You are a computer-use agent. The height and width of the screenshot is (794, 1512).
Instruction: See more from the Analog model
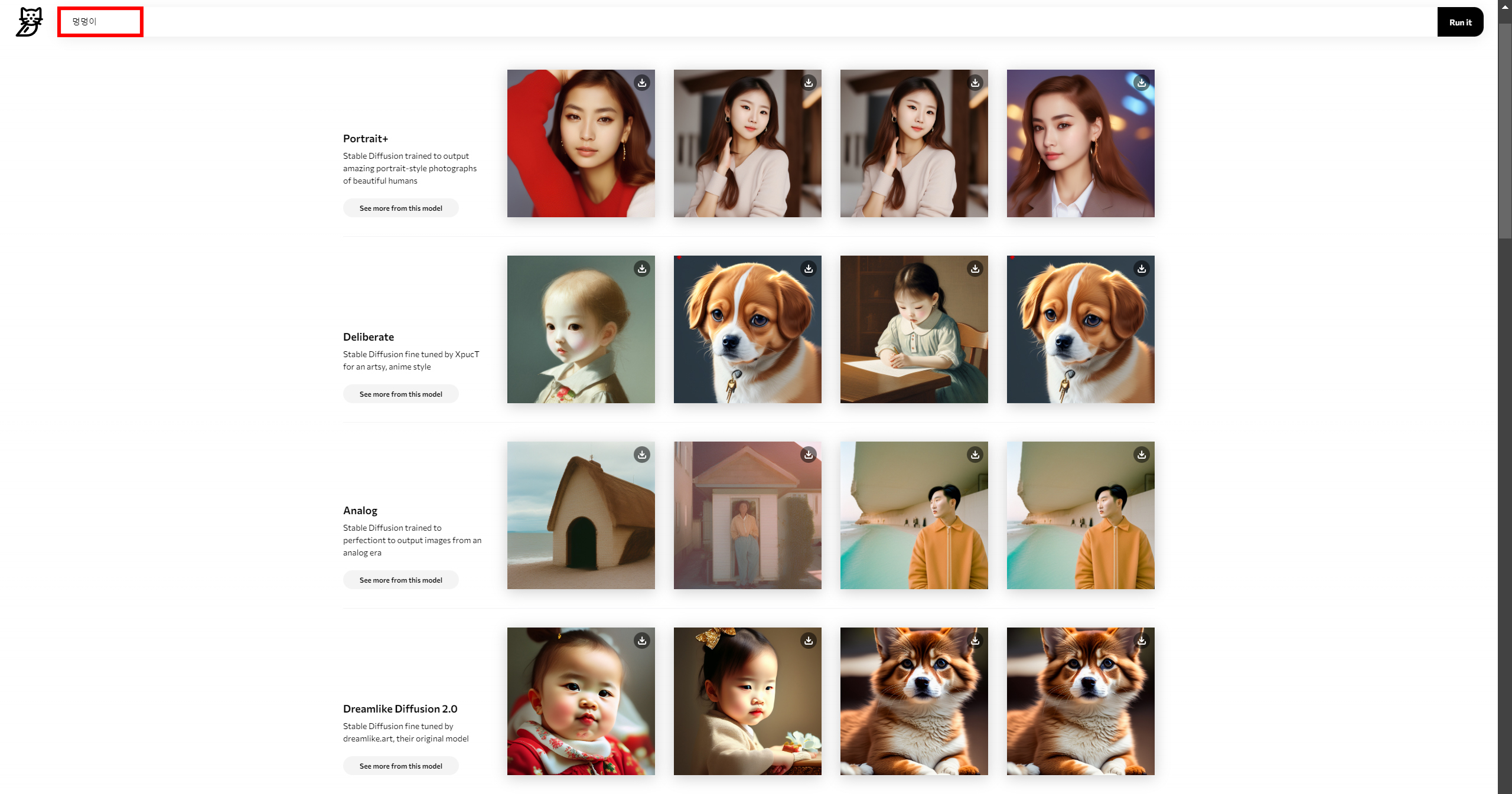tap(400, 580)
